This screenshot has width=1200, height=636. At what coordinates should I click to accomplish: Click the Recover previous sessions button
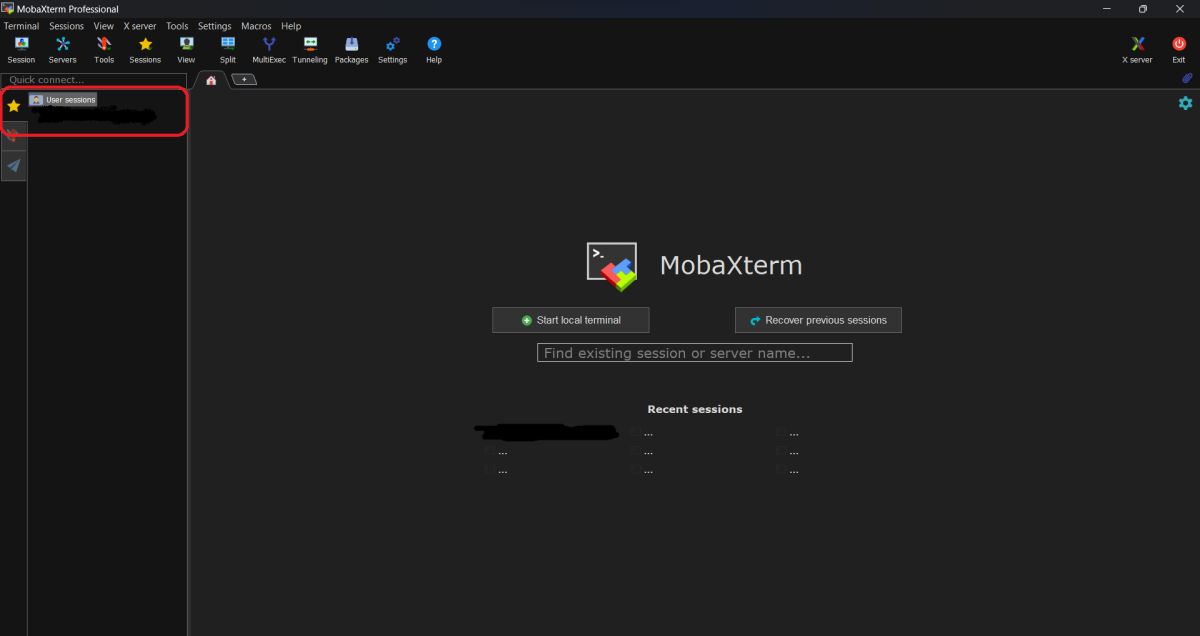point(818,320)
